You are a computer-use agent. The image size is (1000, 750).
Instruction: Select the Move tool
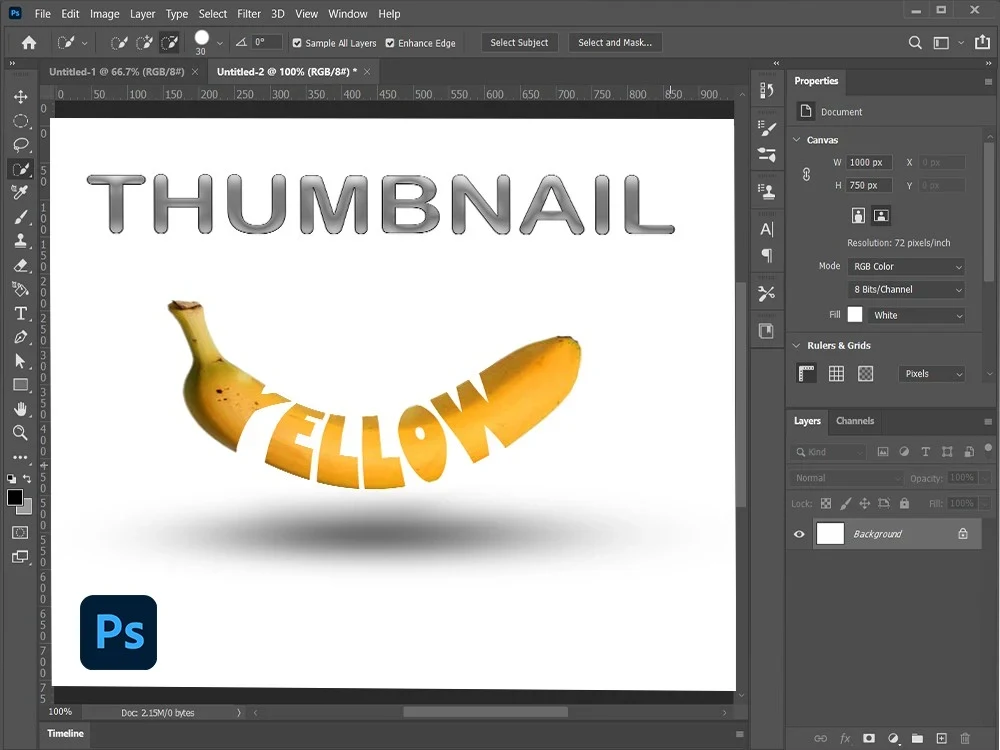click(x=20, y=97)
